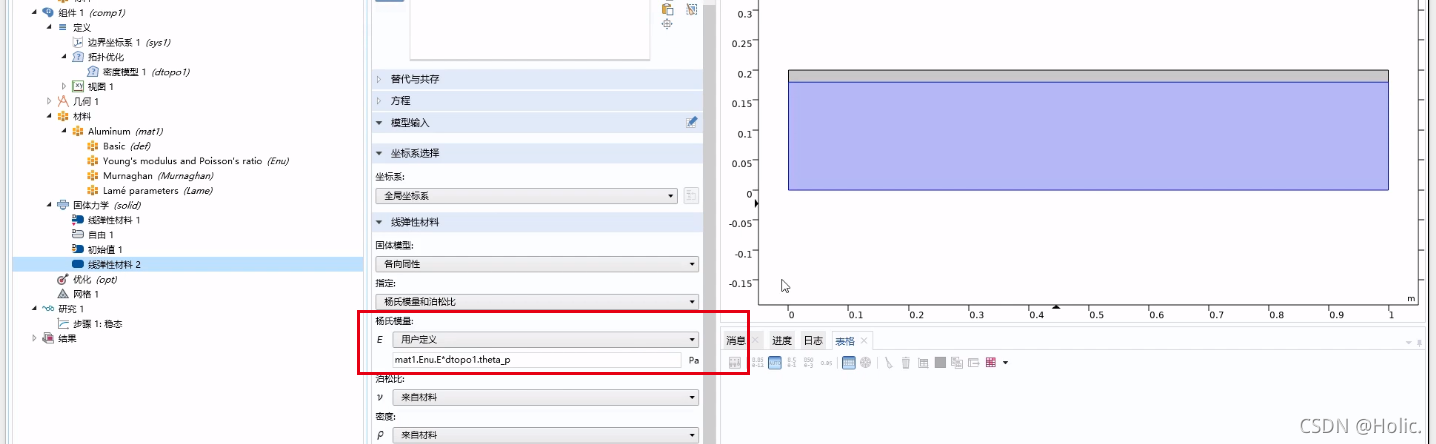This screenshot has width=1436, height=444.
Task: Collapse the 模型输入 section
Action: pyautogui.click(x=379, y=122)
